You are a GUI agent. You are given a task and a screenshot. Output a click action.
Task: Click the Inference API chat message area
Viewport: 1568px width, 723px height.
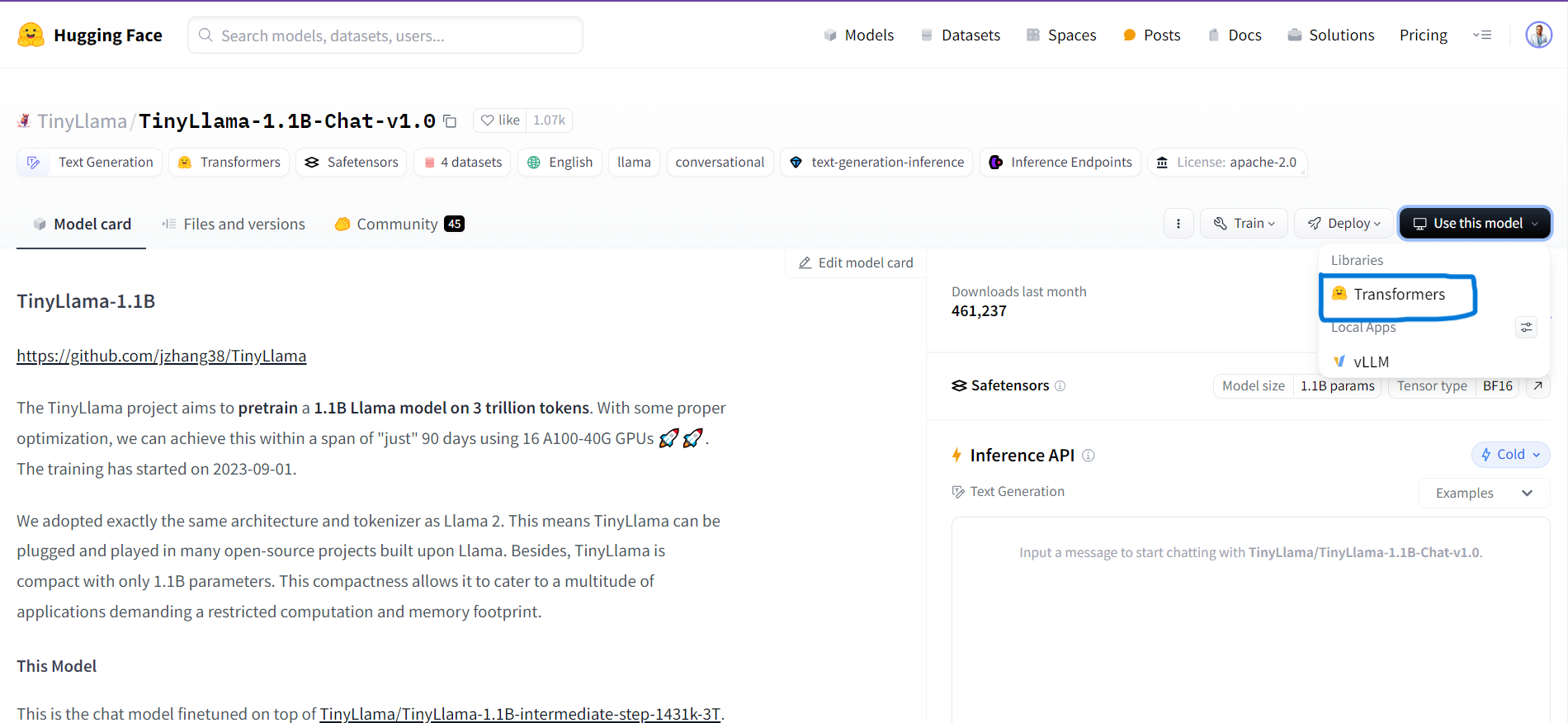[x=1251, y=619]
